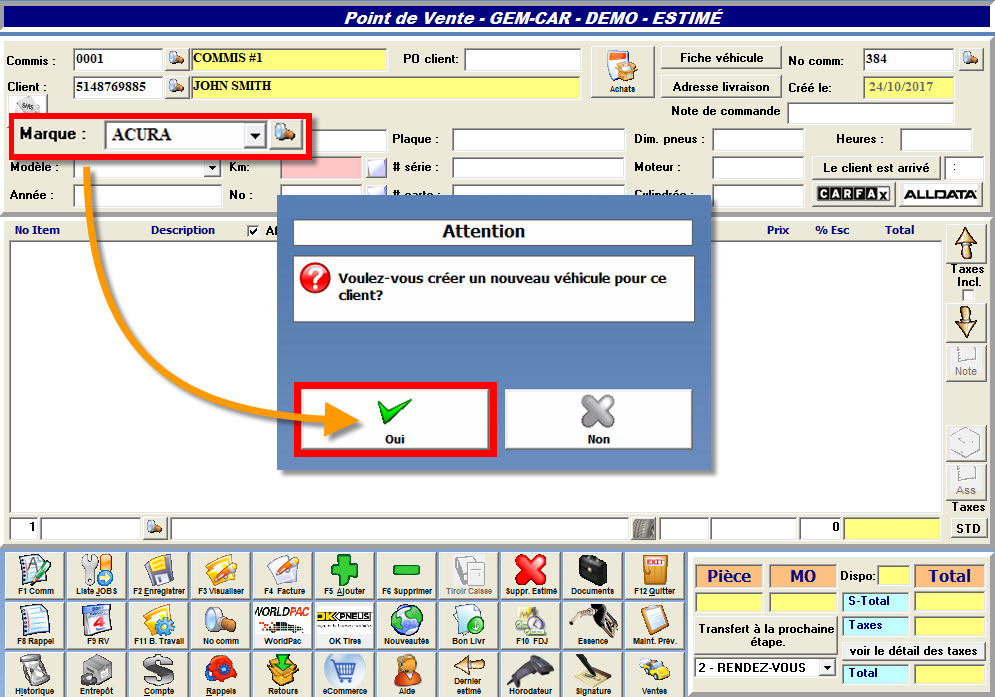Open the Rappels phone icon
Image resolution: width=995 pixels, height=697 pixels.
pos(221,674)
